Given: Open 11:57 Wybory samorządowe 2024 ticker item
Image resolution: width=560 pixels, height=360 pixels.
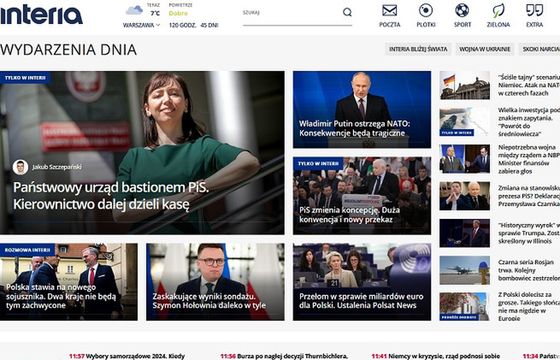Looking at the screenshot, I should [x=127, y=356].
